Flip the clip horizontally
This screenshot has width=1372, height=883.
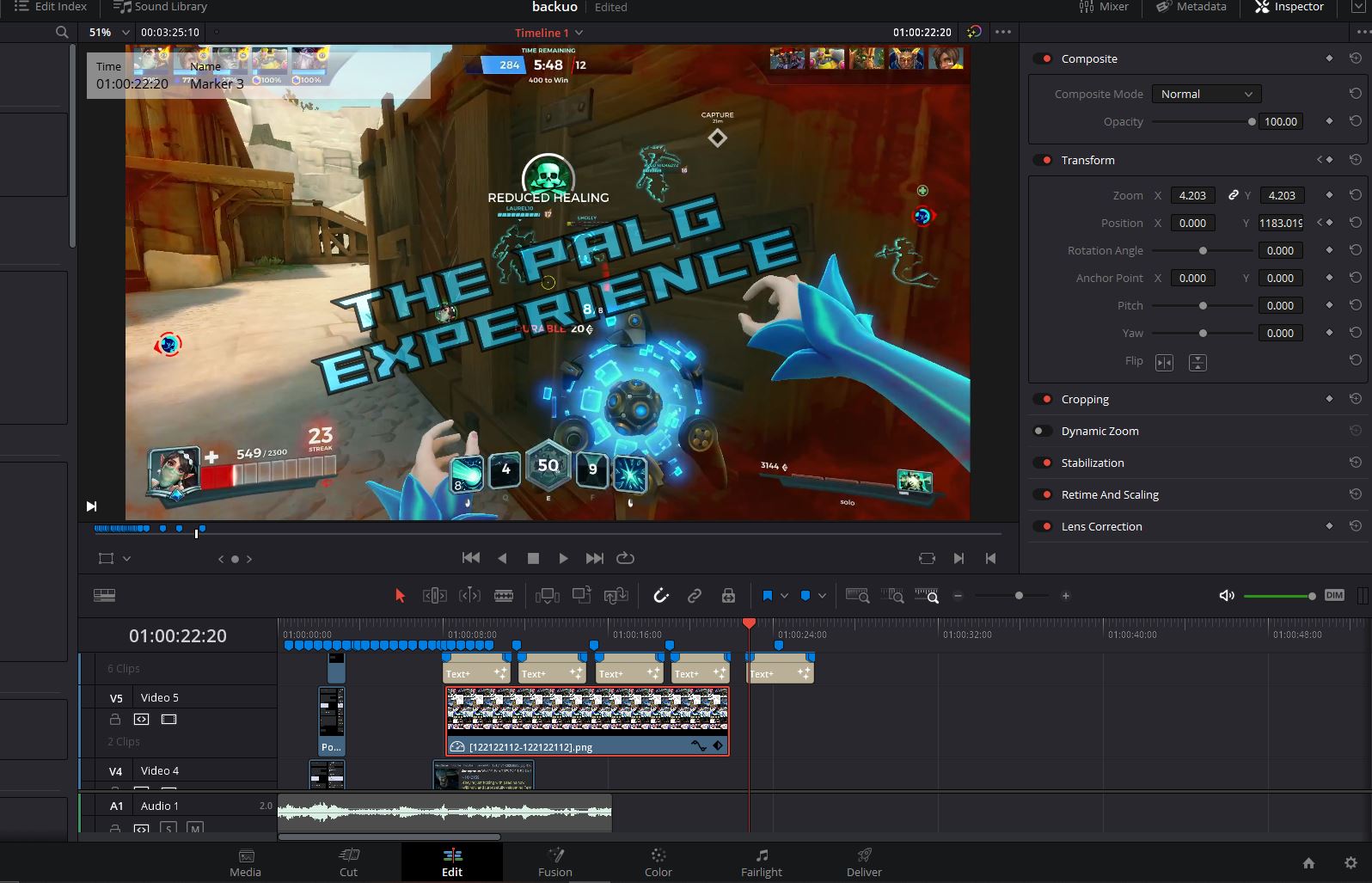click(1164, 362)
